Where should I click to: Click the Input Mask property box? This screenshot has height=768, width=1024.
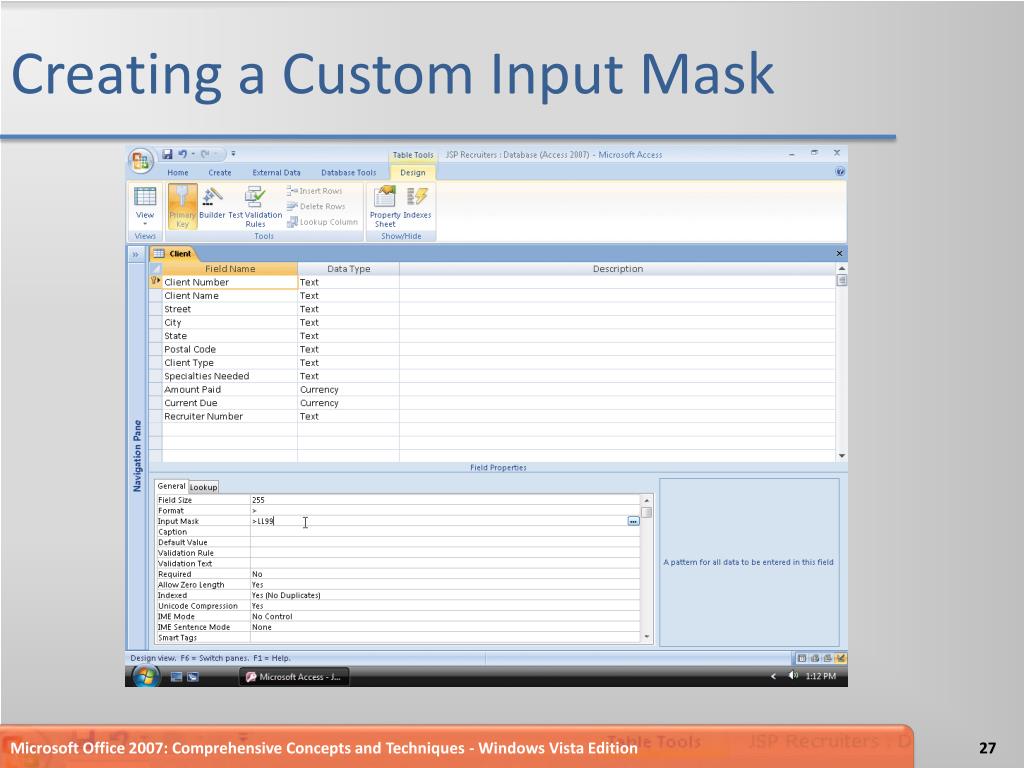(x=438, y=521)
